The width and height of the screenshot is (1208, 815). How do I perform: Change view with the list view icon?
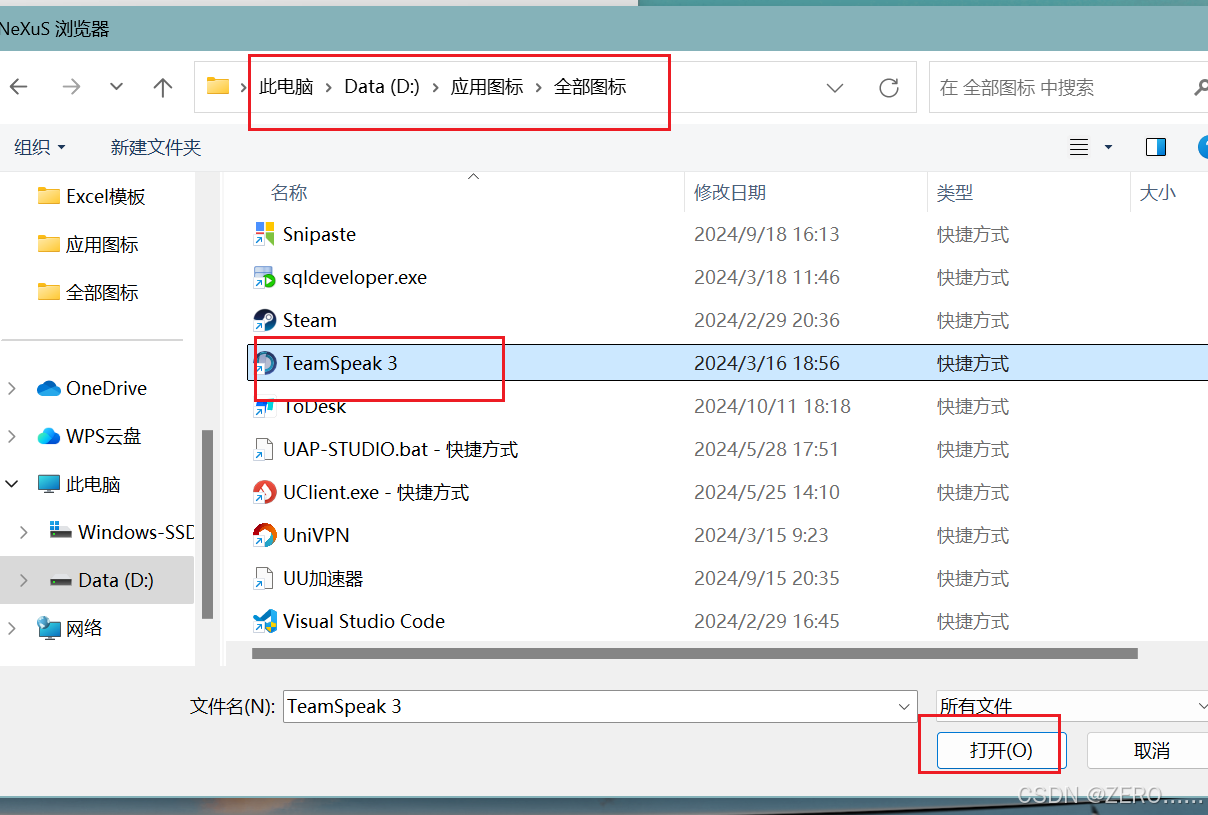[1079, 147]
